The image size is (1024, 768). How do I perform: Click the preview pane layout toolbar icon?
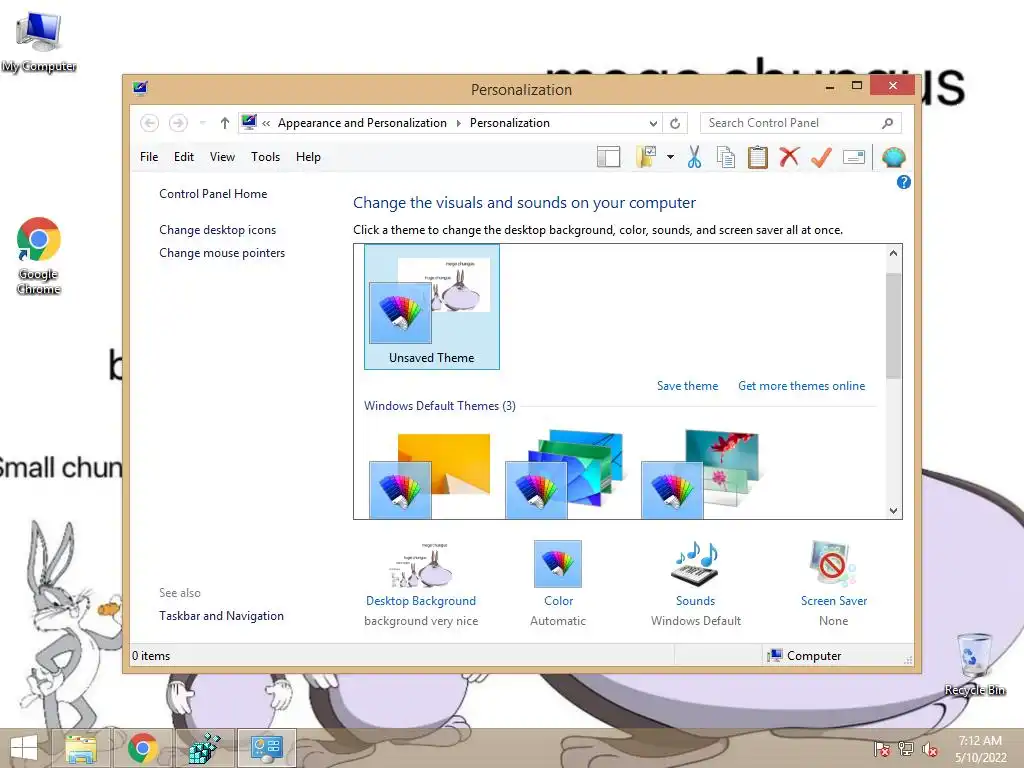tap(608, 157)
